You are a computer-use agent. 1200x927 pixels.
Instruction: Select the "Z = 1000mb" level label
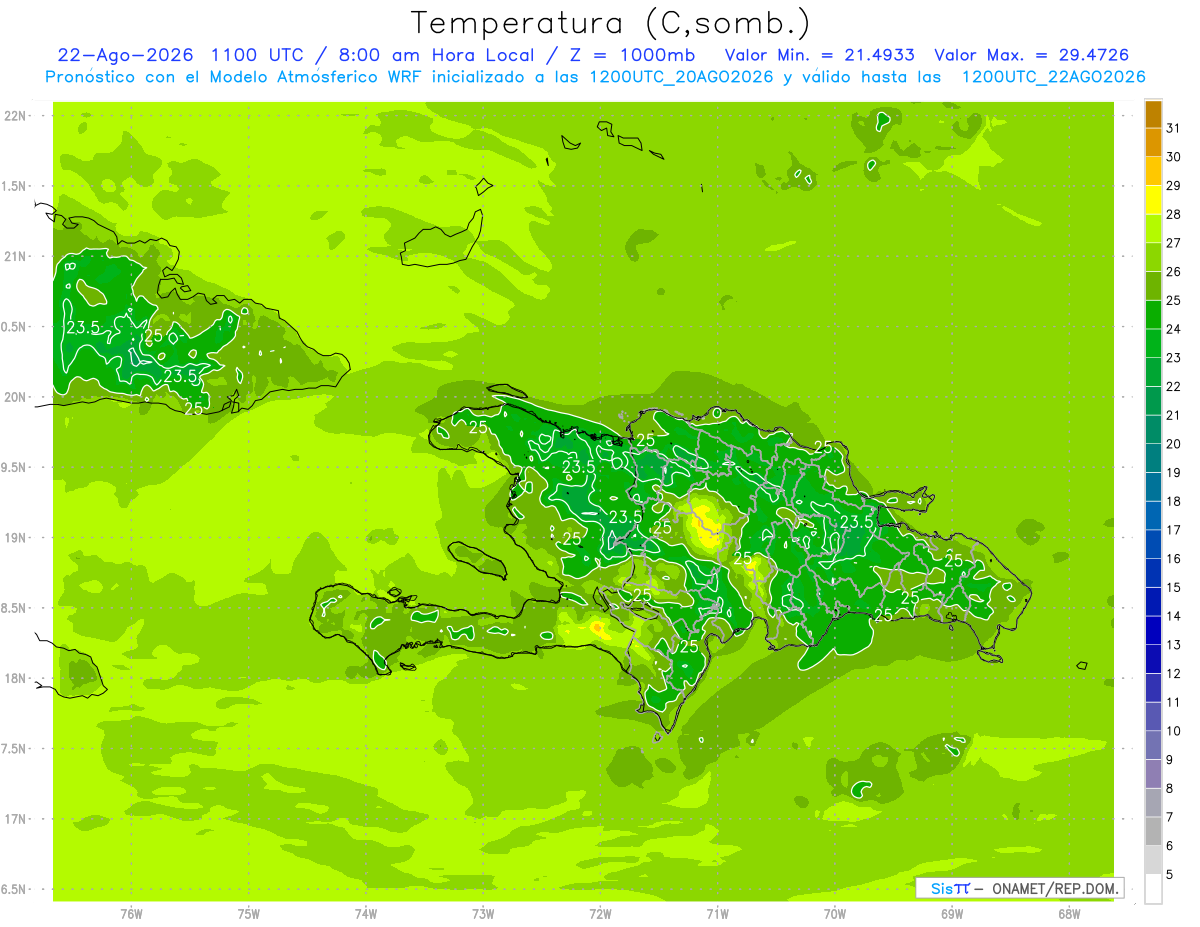coord(633,55)
